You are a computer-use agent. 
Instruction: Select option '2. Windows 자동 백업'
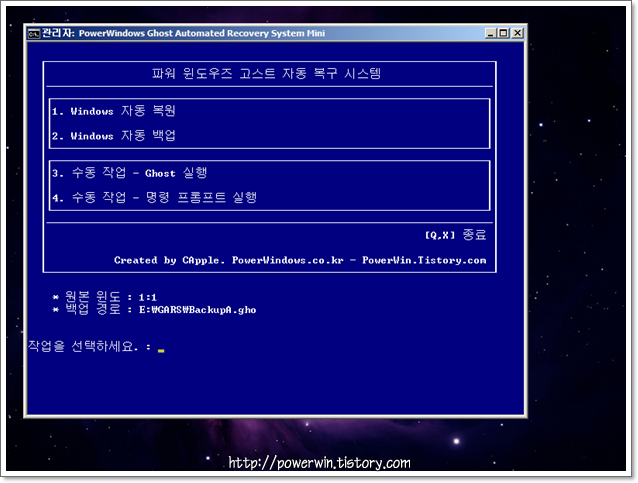pos(114,136)
